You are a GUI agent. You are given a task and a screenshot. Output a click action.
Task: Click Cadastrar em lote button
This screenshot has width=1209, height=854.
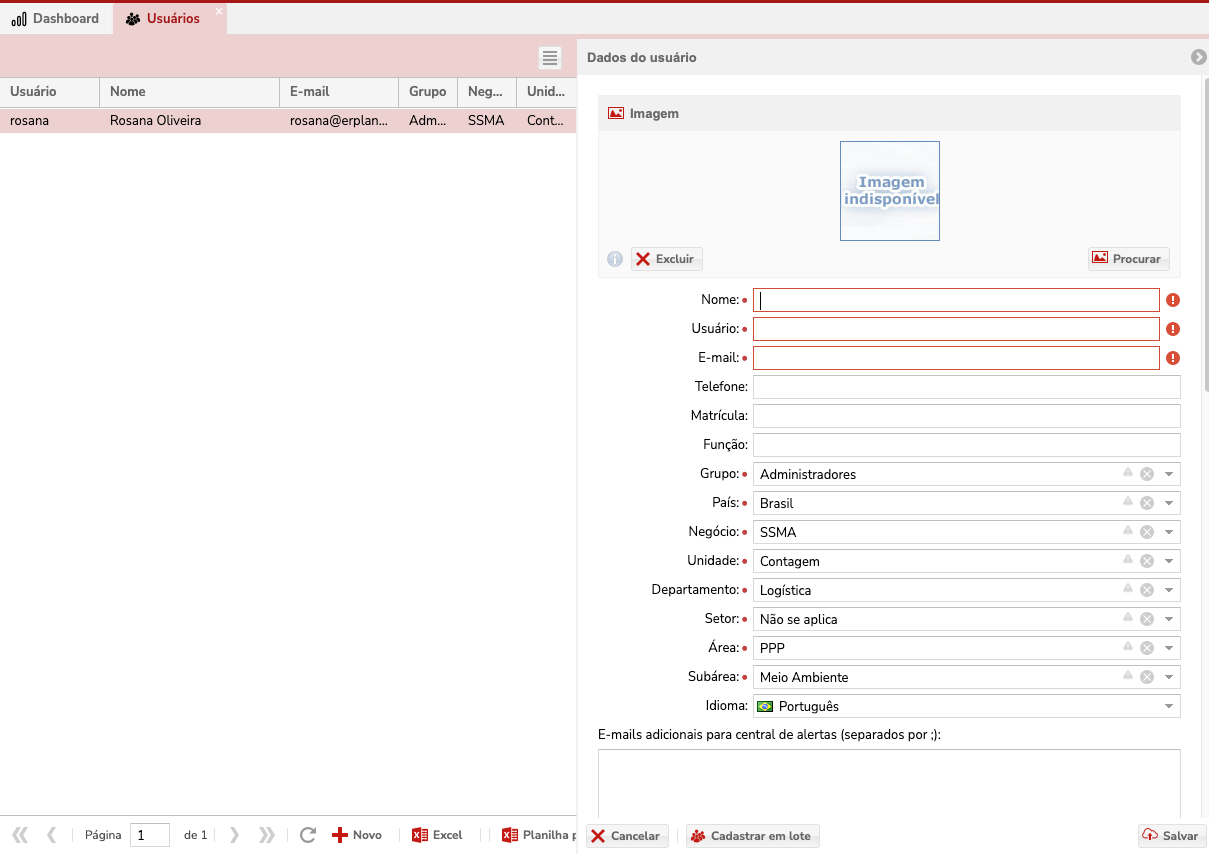point(753,836)
